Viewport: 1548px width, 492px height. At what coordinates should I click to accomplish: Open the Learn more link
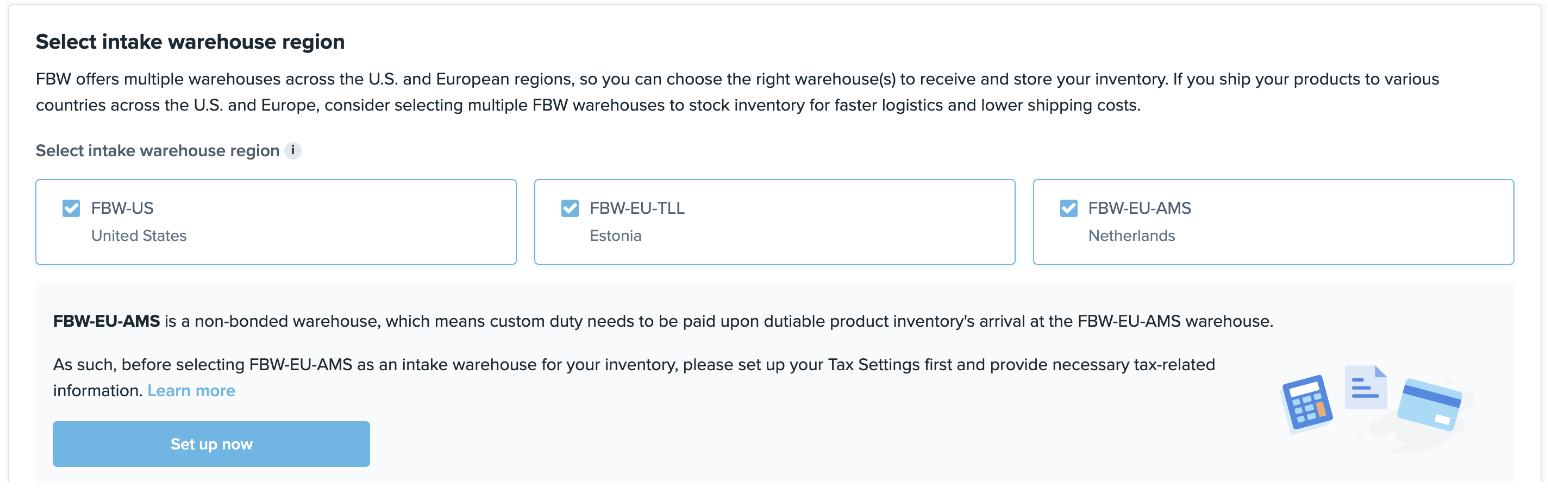click(x=191, y=390)
